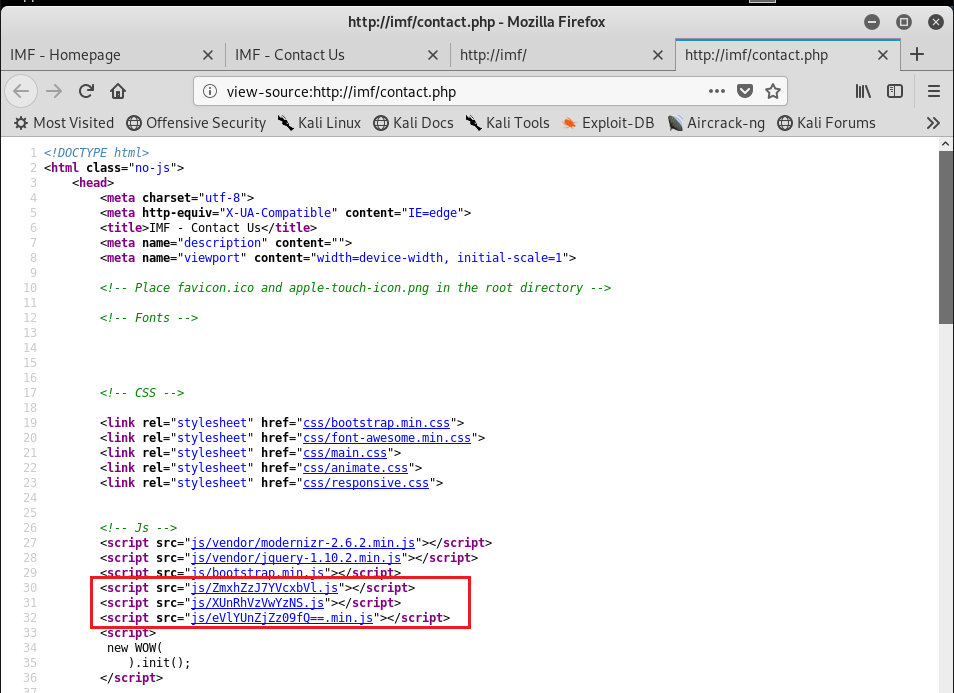Save page to Pocket
Screen dimensions: 954x693
click(x=745, y=91)
